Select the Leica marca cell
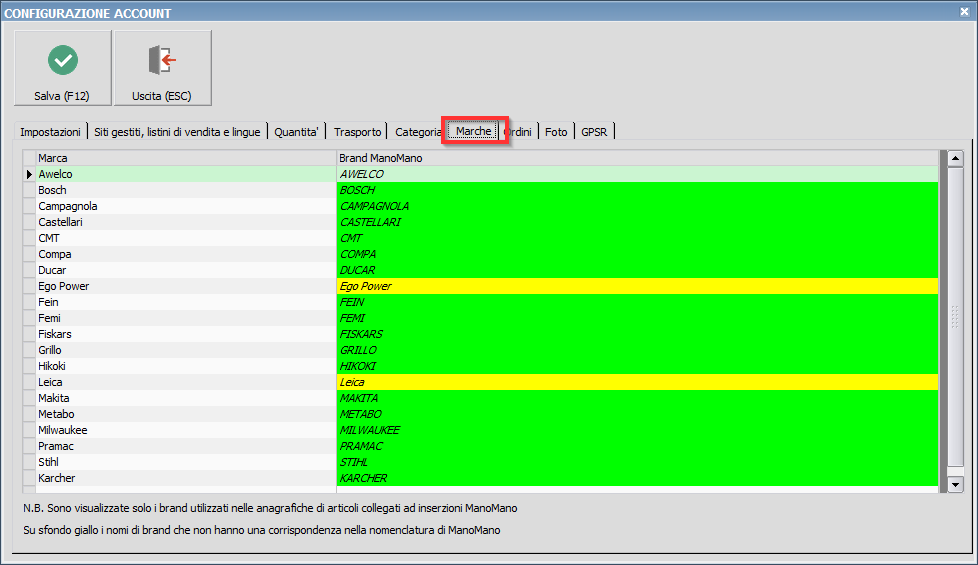This screenshot has width=978, height=565. [x=186, y=382]
